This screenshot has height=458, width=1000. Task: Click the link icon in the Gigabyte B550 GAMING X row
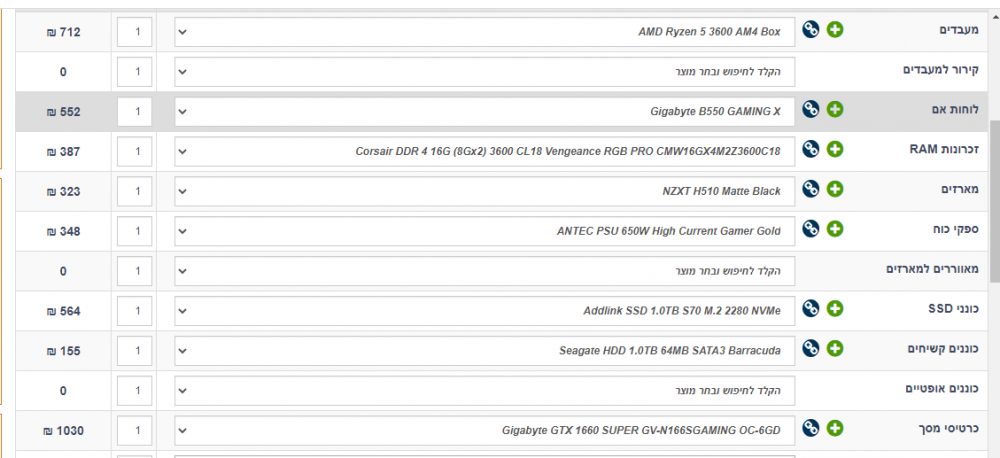(811, 109)
